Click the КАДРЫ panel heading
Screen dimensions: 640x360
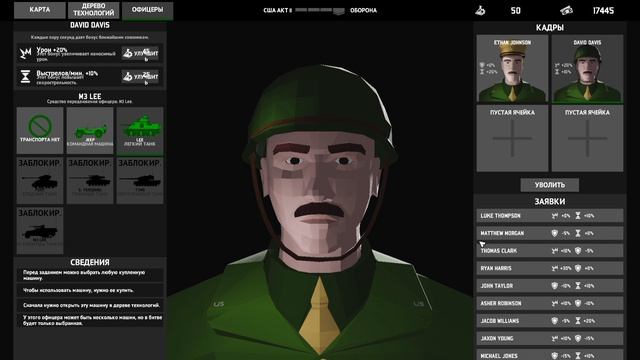(549, 27)
